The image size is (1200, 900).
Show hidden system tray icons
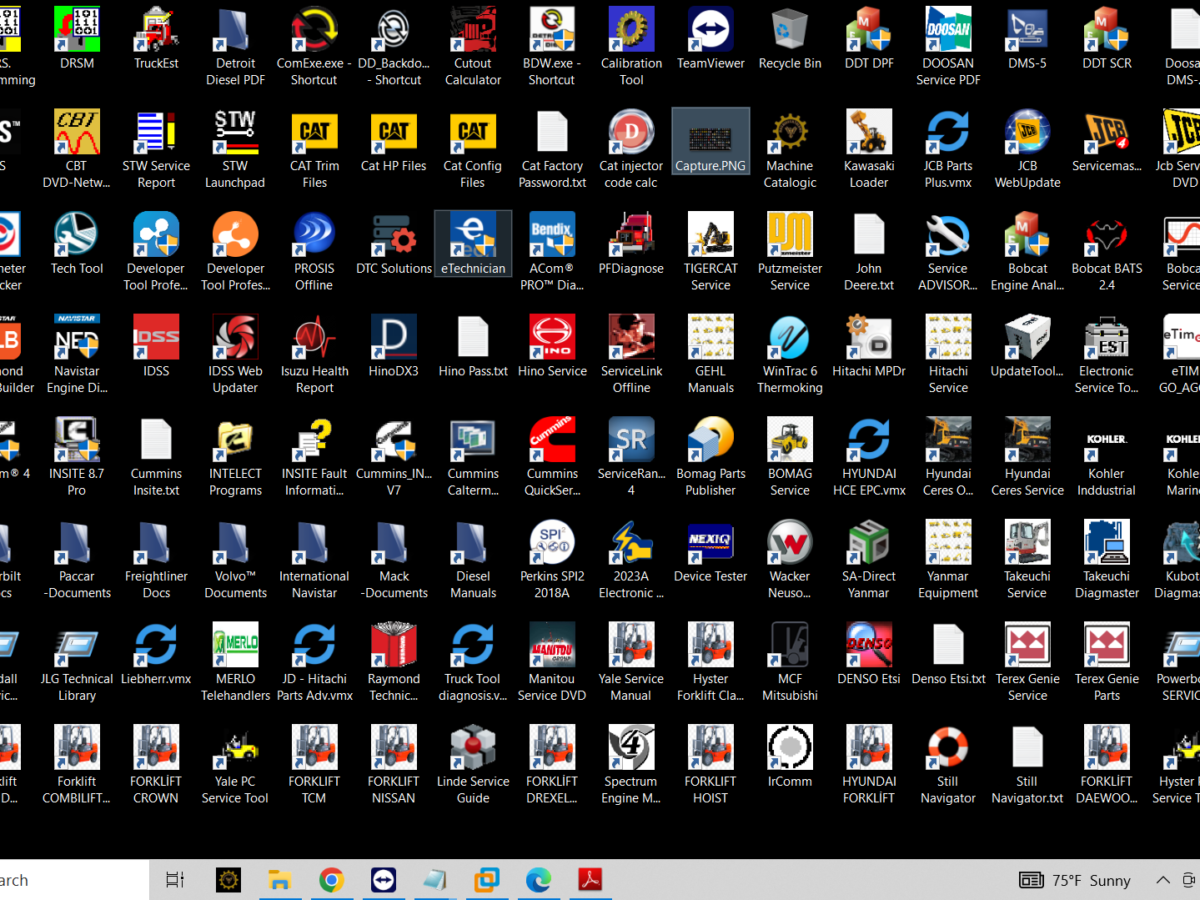click(x=1163, y=880)
